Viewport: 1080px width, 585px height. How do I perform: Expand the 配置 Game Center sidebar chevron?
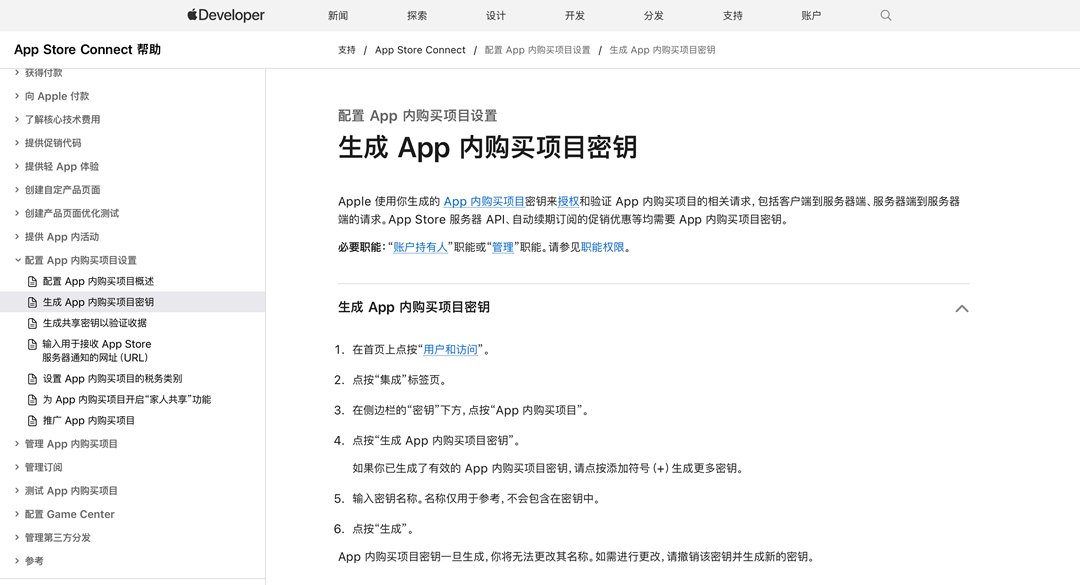(x=17, y=514)
